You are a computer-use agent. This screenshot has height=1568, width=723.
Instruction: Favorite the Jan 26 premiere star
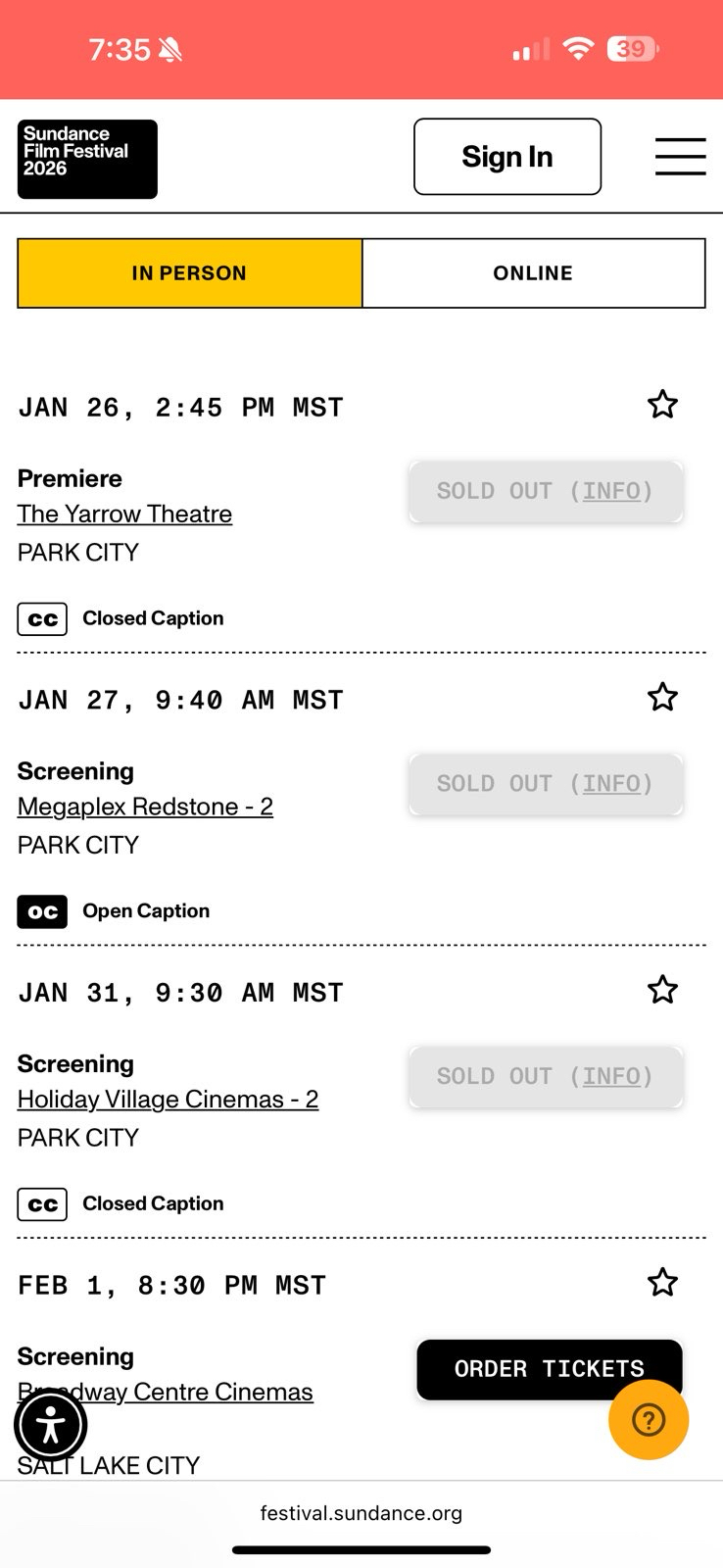point(662,405)
